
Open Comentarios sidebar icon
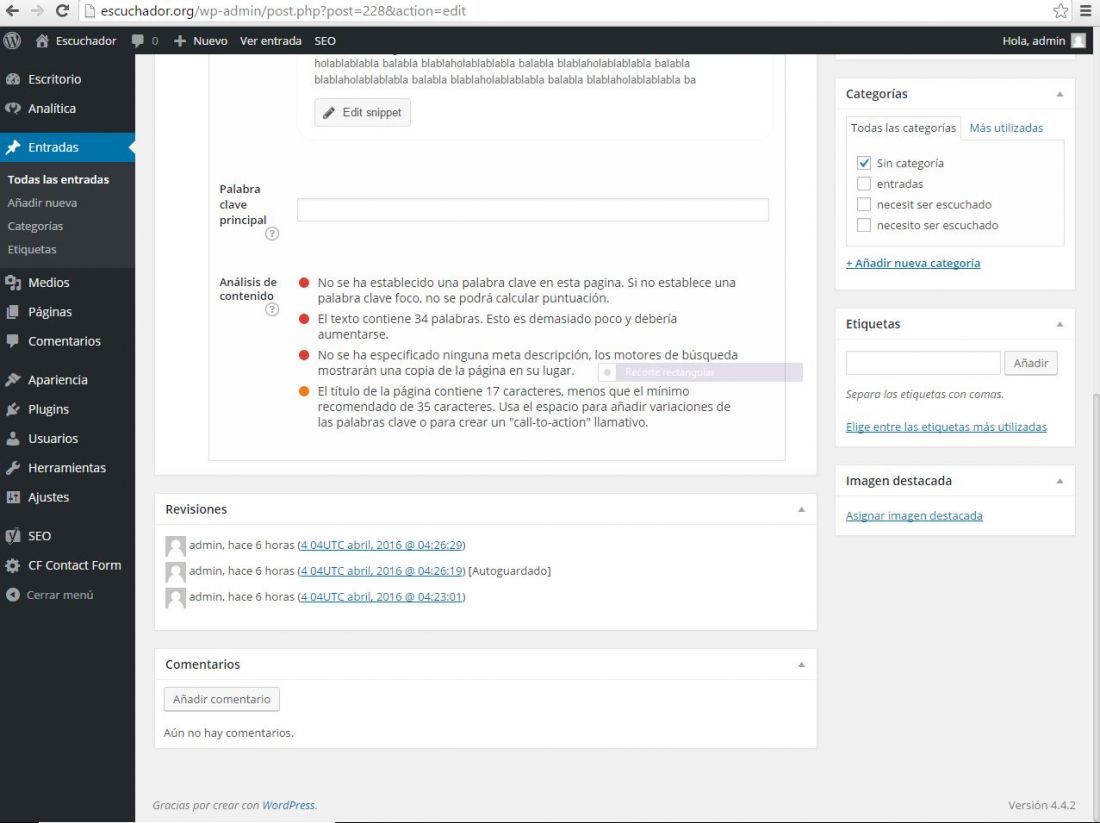[x=13, y=341]
